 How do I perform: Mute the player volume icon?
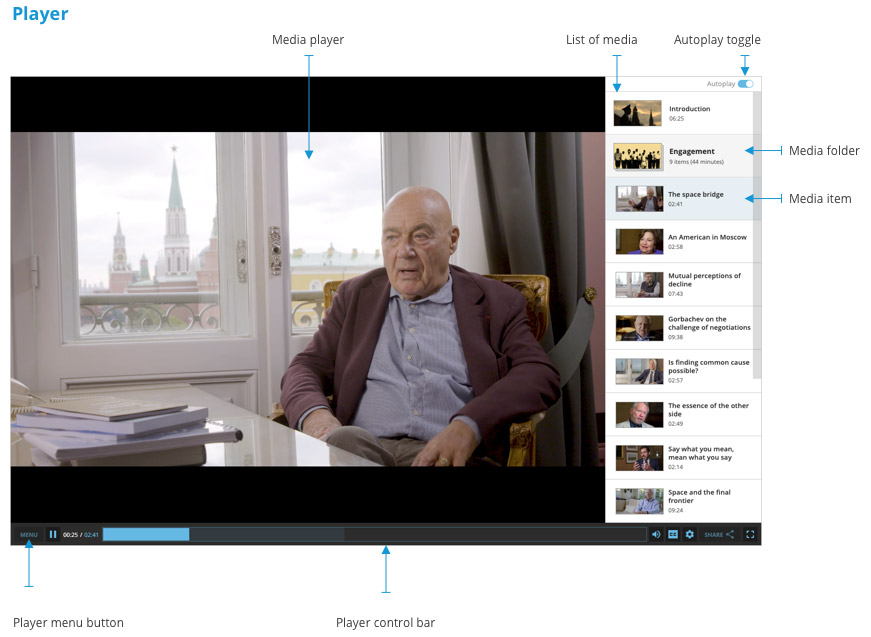click(656, 535)
